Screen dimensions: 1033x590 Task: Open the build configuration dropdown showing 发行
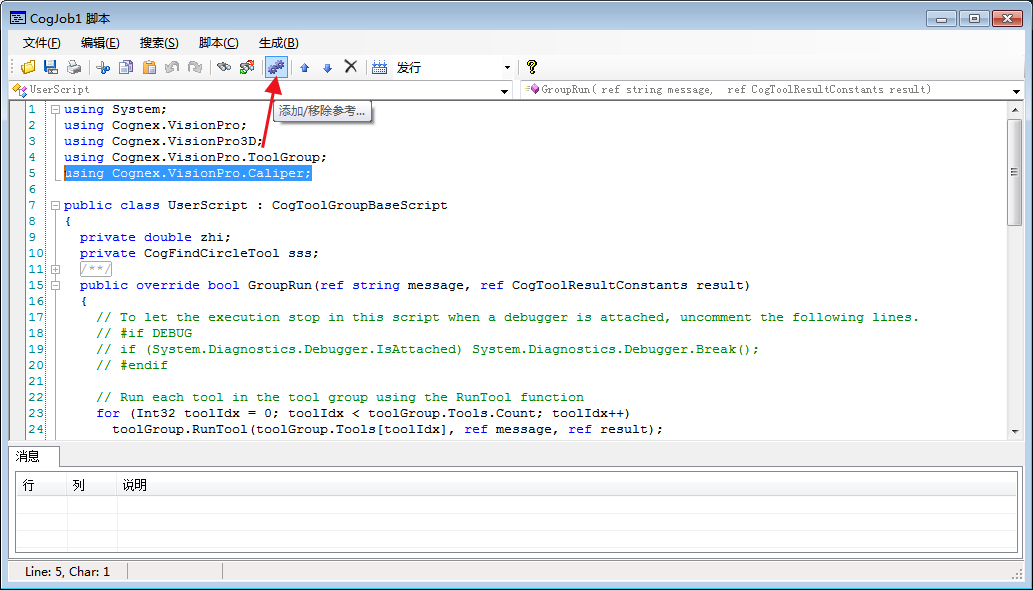pos(507,68)
